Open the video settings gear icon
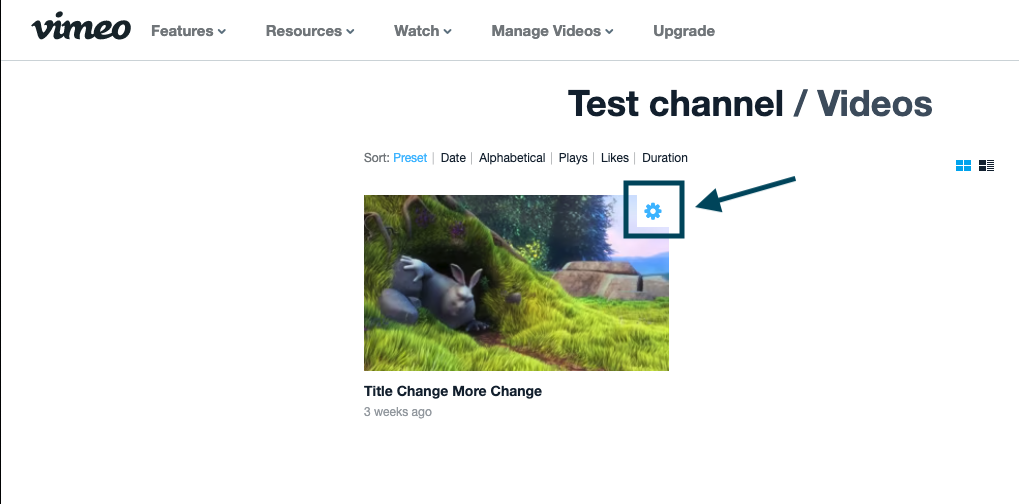 [x=652, y=211]
